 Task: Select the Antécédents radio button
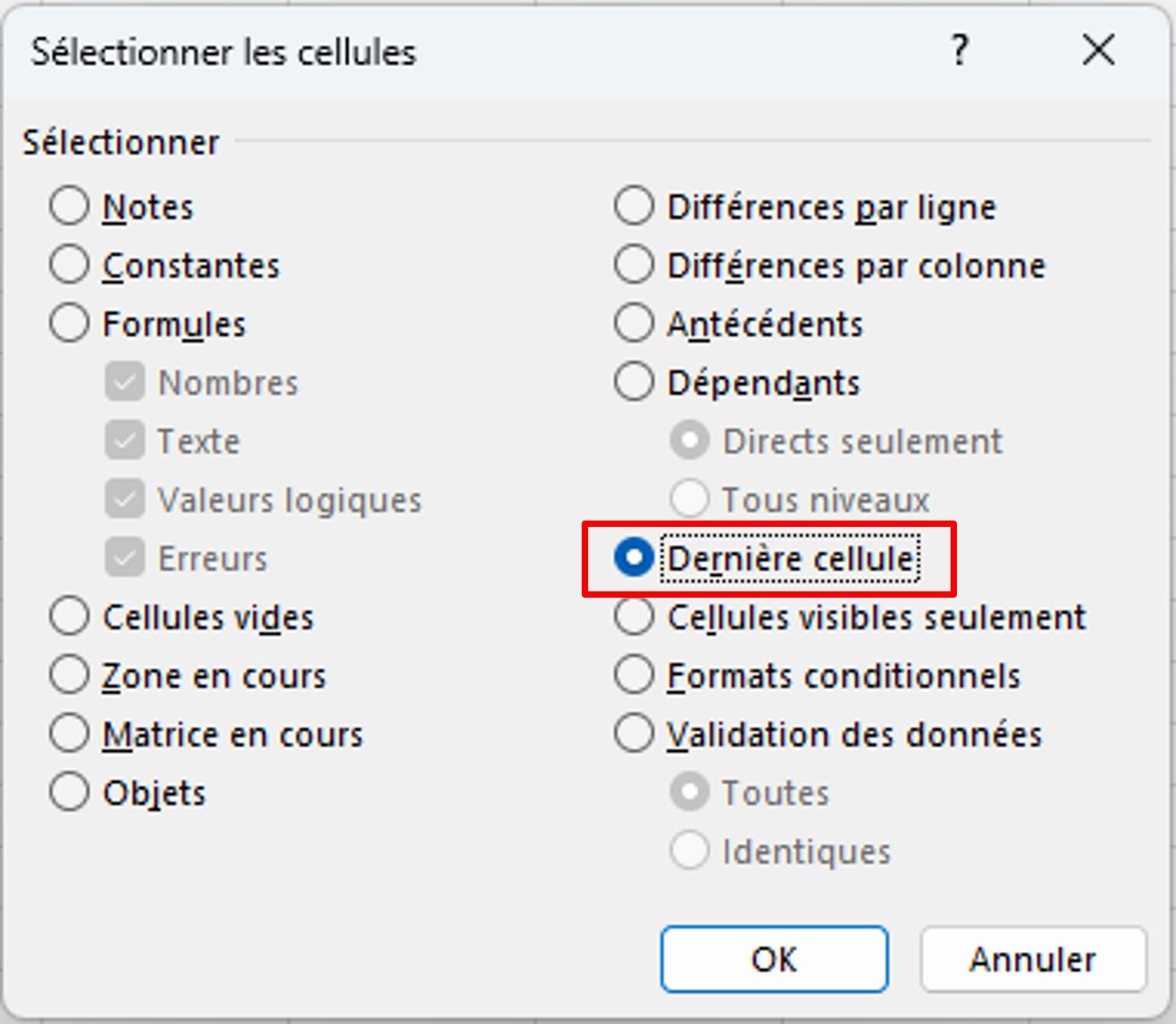[x=634, y=323]
